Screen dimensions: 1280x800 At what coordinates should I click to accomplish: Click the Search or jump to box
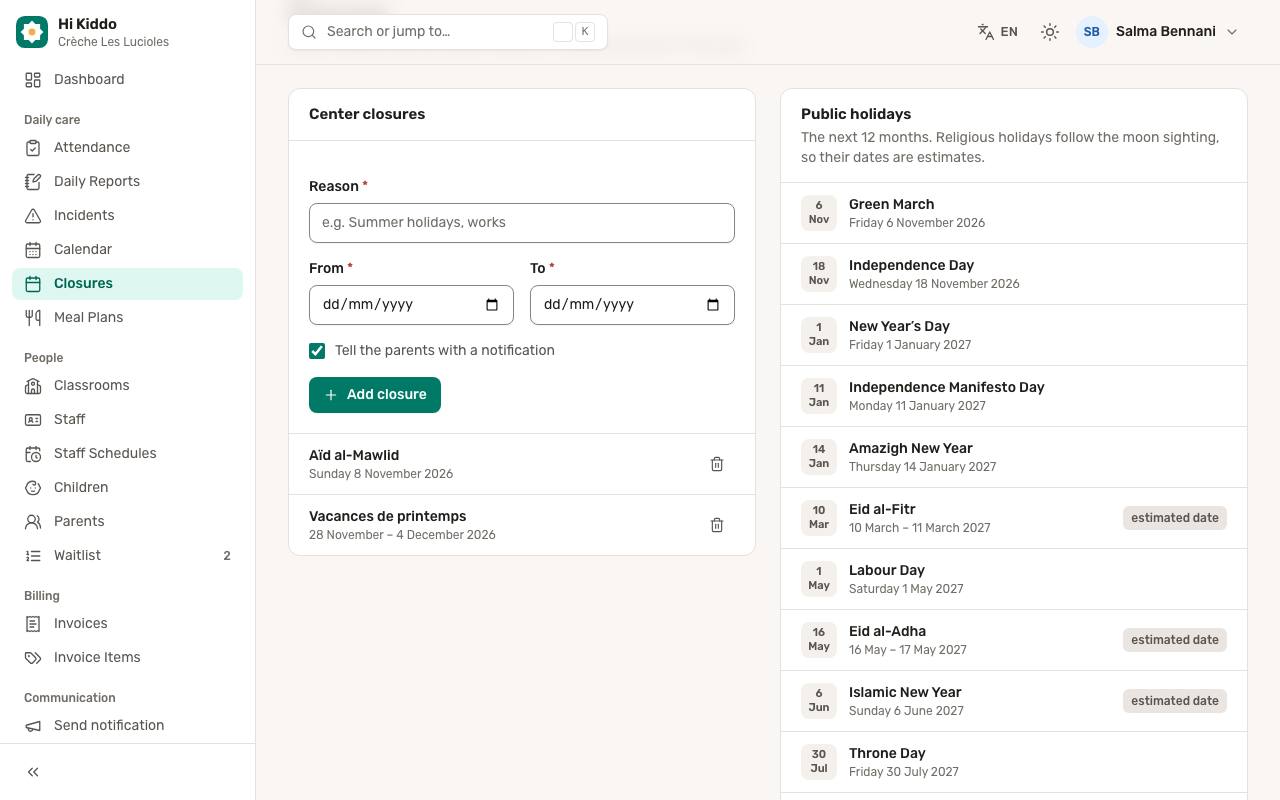448,32
